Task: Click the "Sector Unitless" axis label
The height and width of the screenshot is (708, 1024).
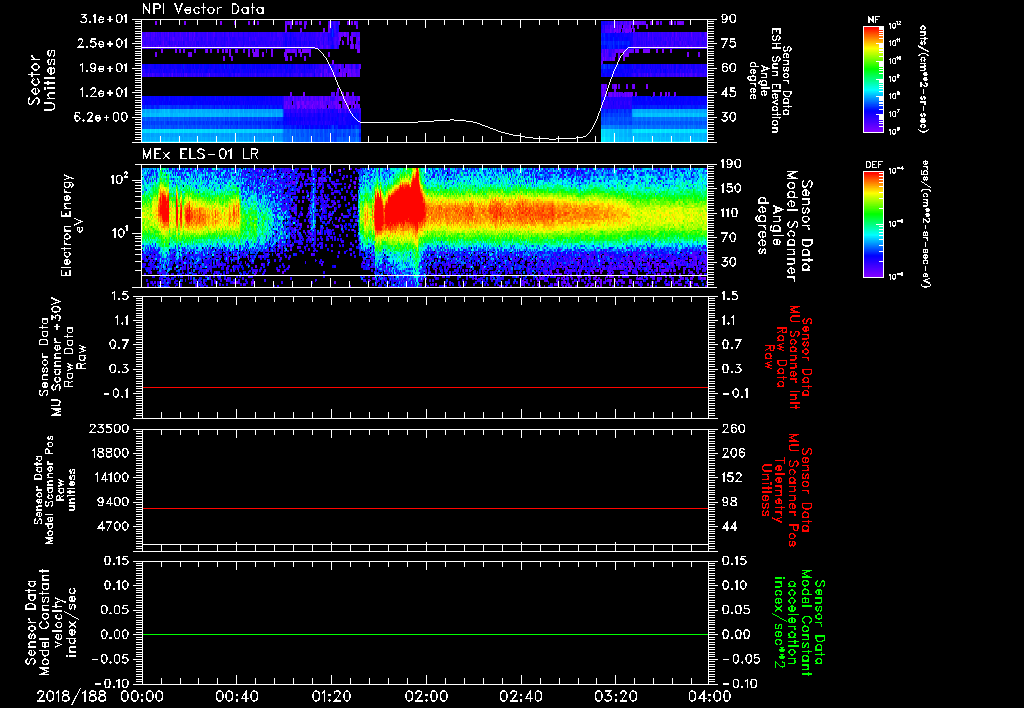Action: (x=42, y=80)
